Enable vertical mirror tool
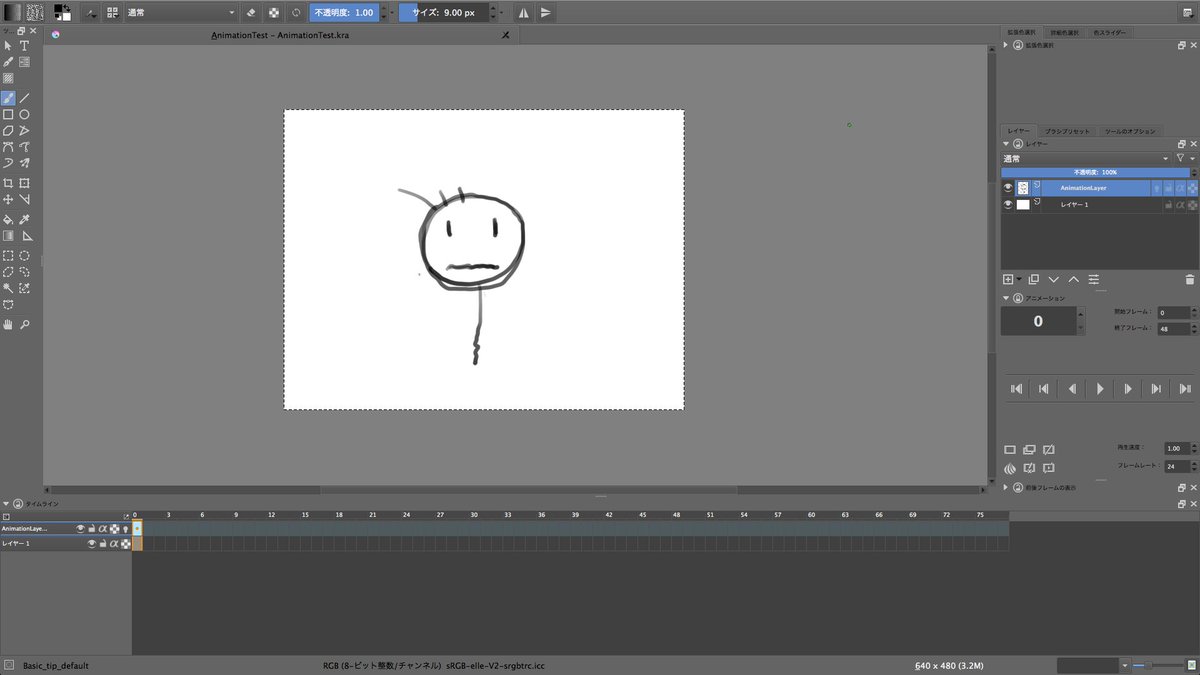Screen dimensions: 1200x675 click(x=546, y=13)
